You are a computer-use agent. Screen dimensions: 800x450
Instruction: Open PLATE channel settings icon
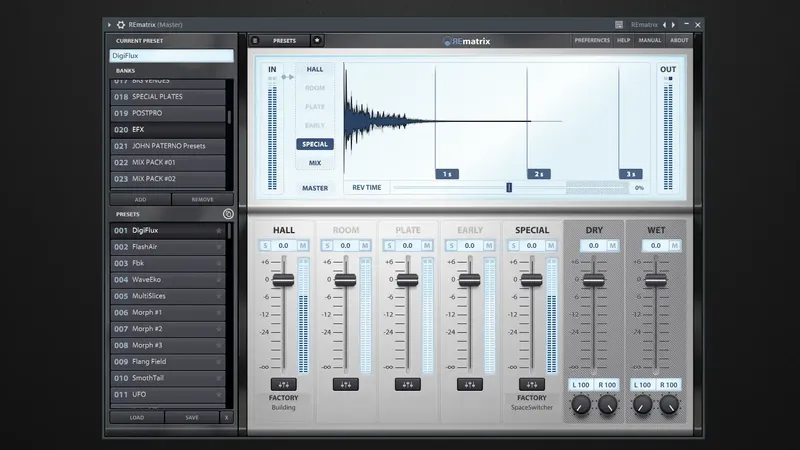point(408,384)
